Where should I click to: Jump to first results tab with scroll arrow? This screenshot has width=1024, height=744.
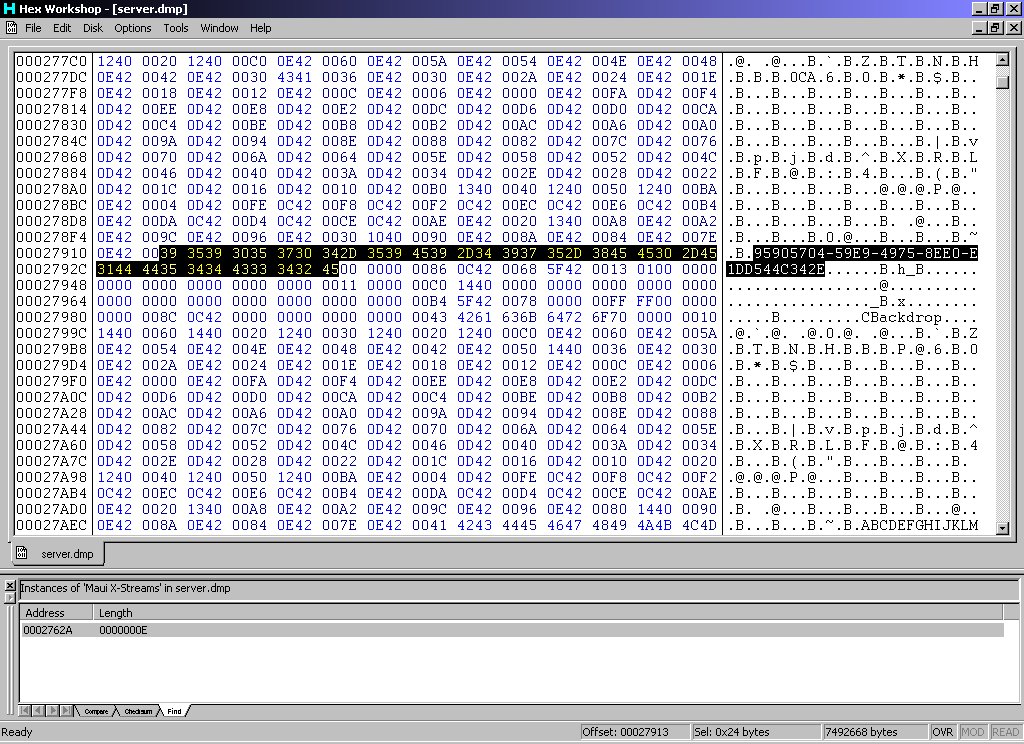tap(25, 711)
